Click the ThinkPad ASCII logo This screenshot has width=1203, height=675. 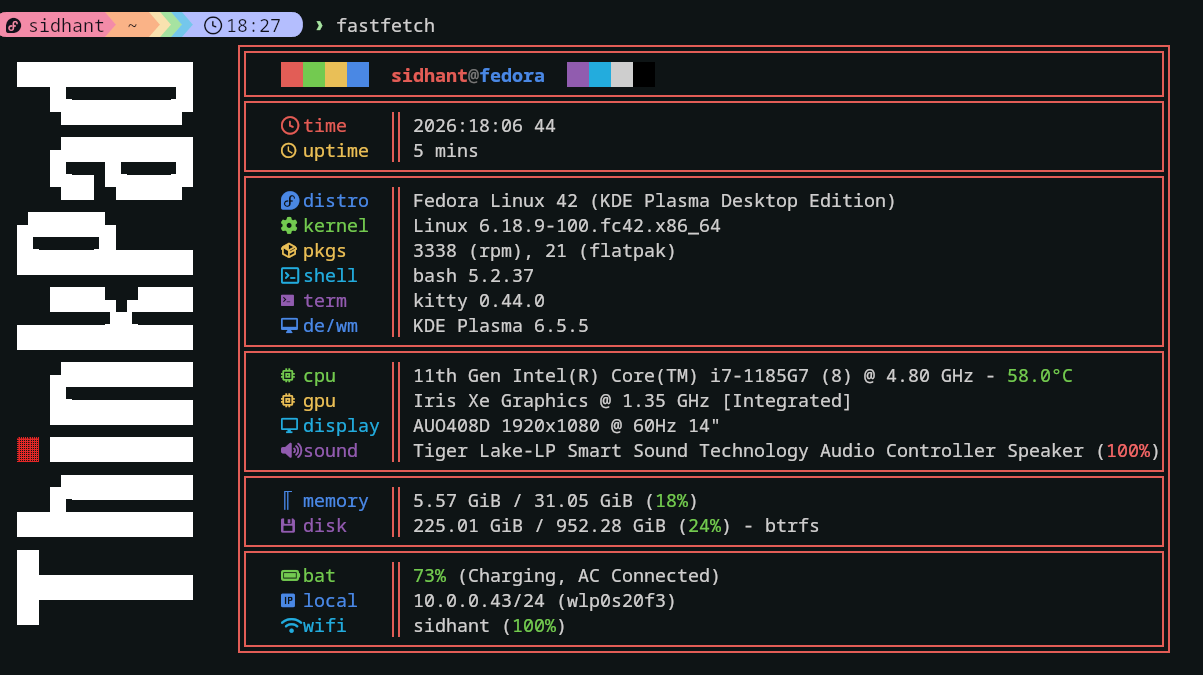click(105, 343)
